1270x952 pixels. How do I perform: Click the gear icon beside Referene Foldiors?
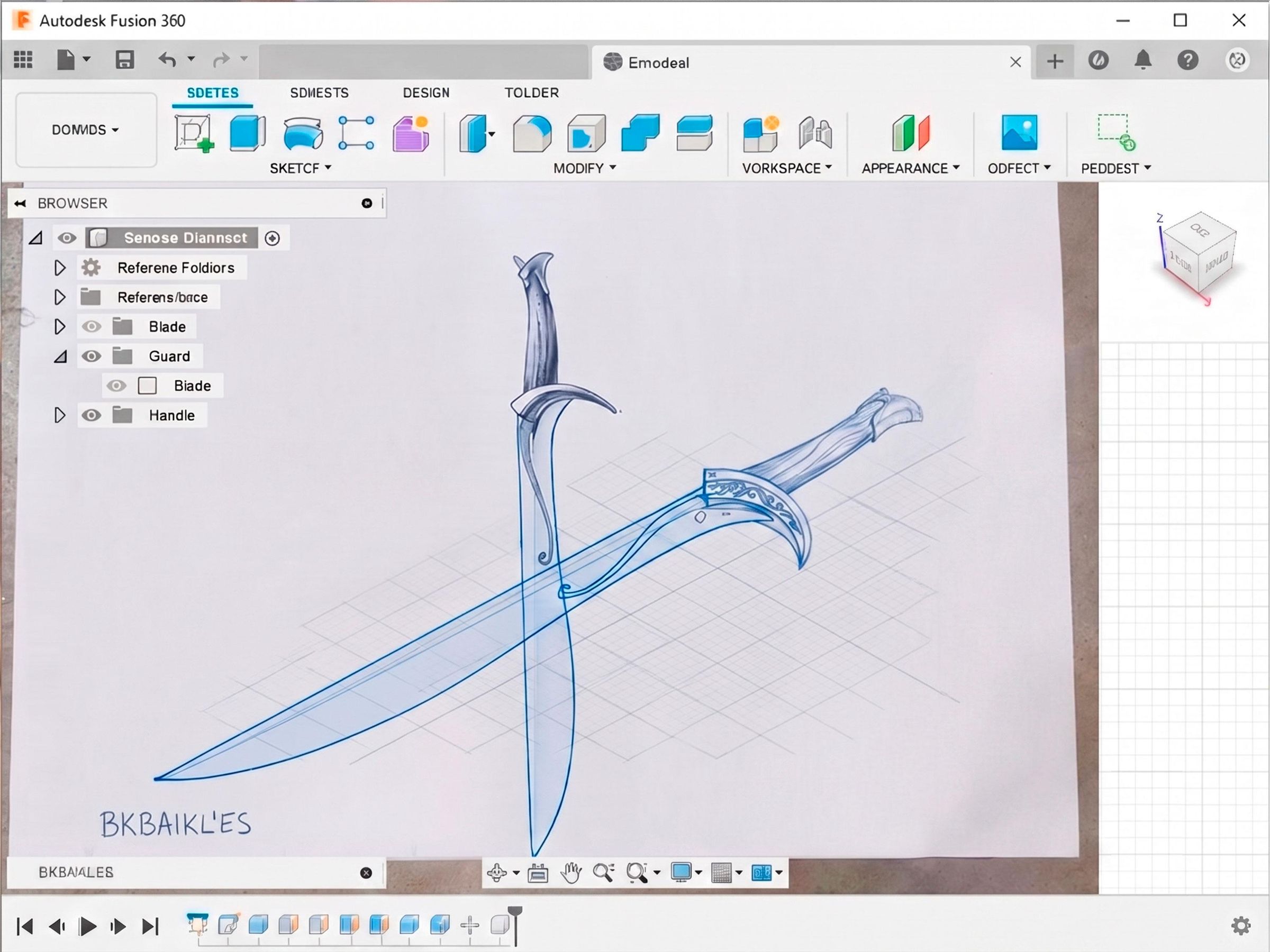click(x=90, y=268)
